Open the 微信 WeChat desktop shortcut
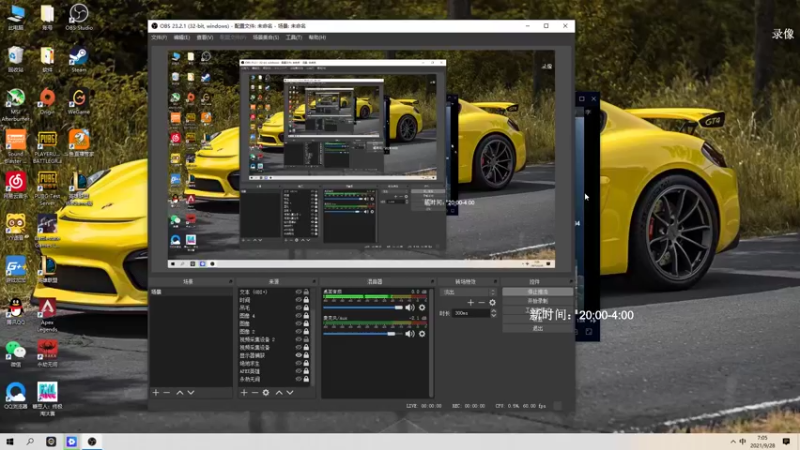Viewport: 800px width, 450px height. pyautogui.click(x=16, y=354)
